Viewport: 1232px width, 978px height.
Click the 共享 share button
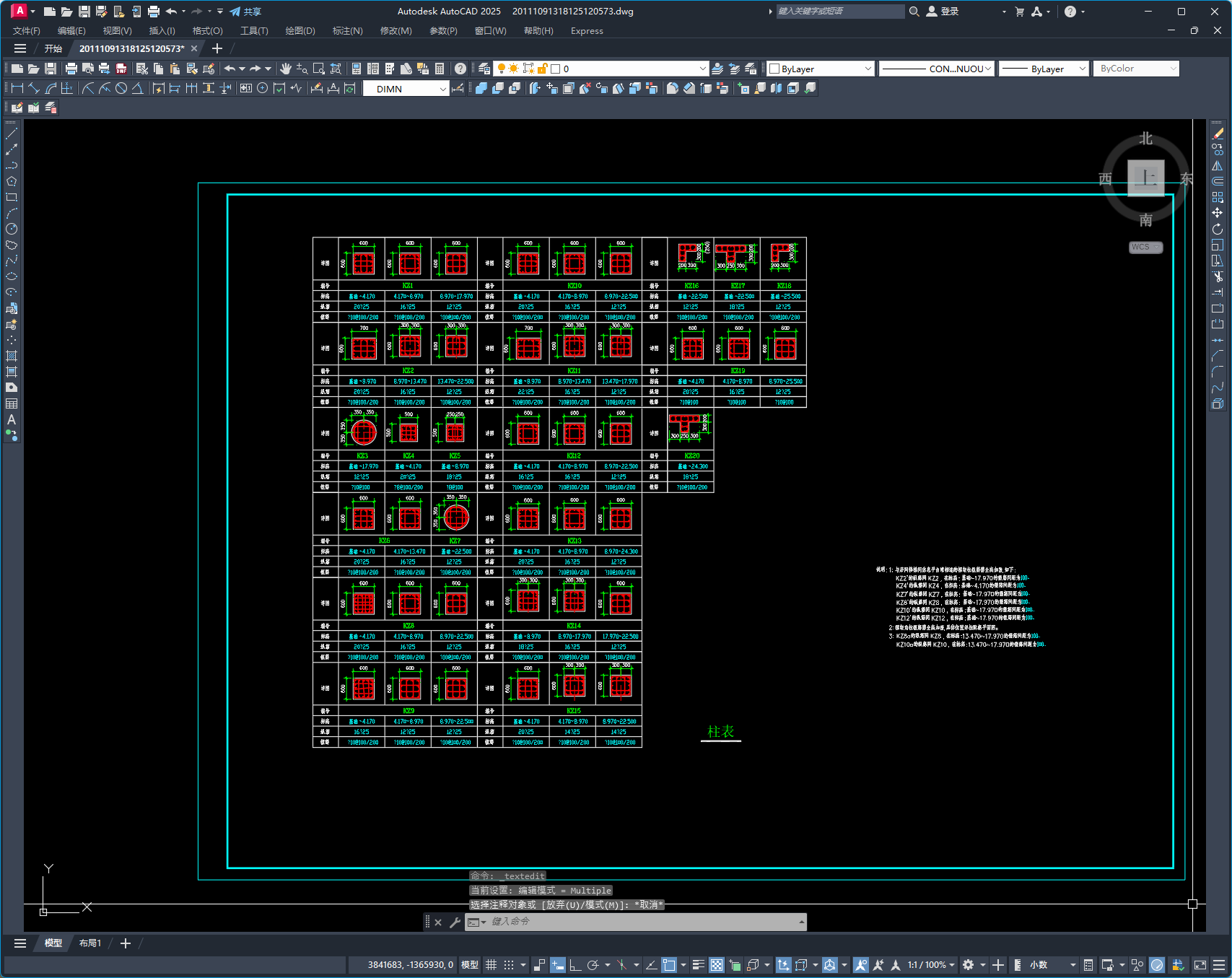pos(245,12)
